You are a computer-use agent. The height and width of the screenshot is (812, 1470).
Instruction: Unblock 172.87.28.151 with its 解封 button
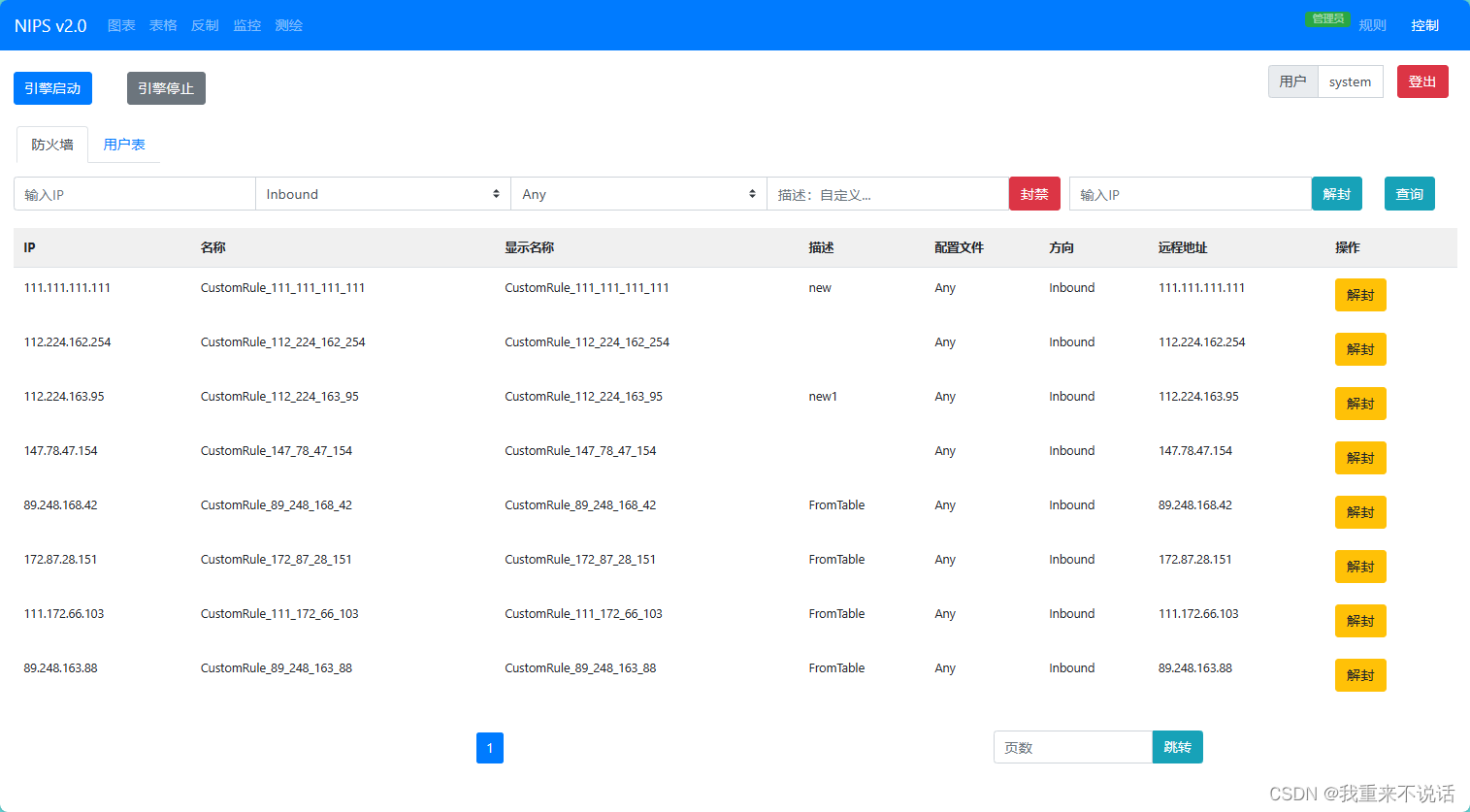tap(1360, 567)
